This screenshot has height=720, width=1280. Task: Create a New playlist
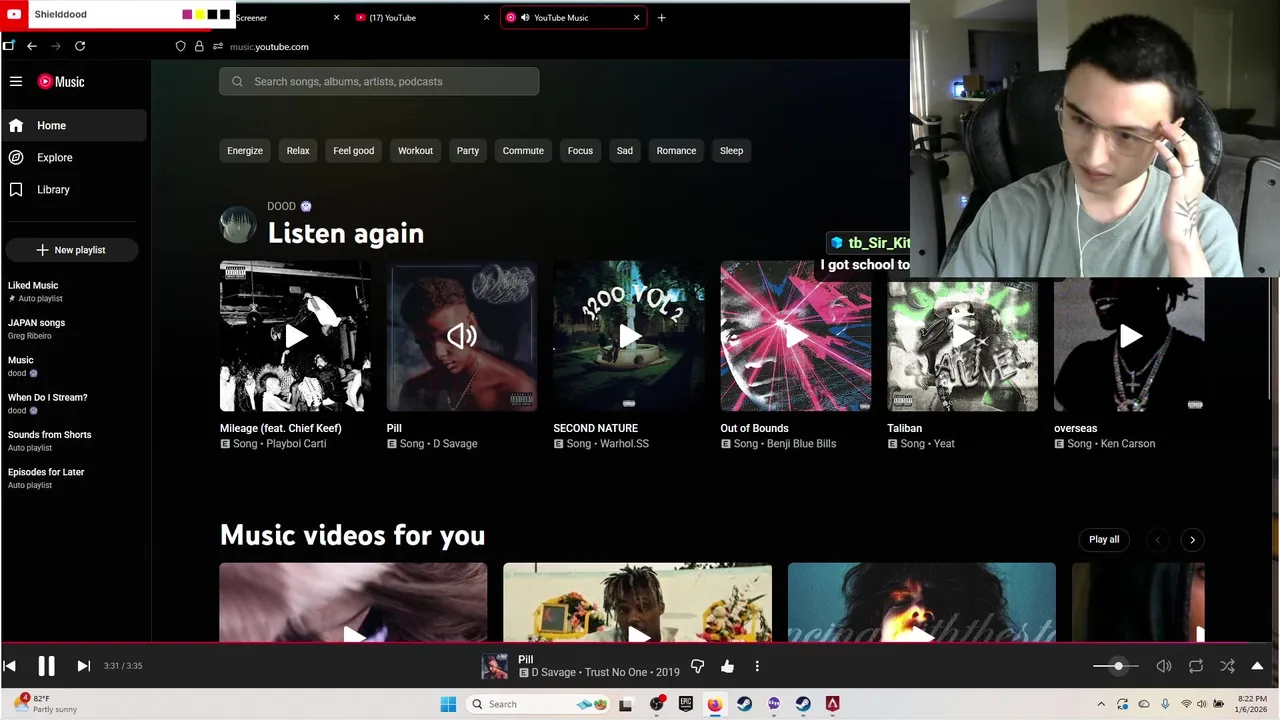(71, 250)
